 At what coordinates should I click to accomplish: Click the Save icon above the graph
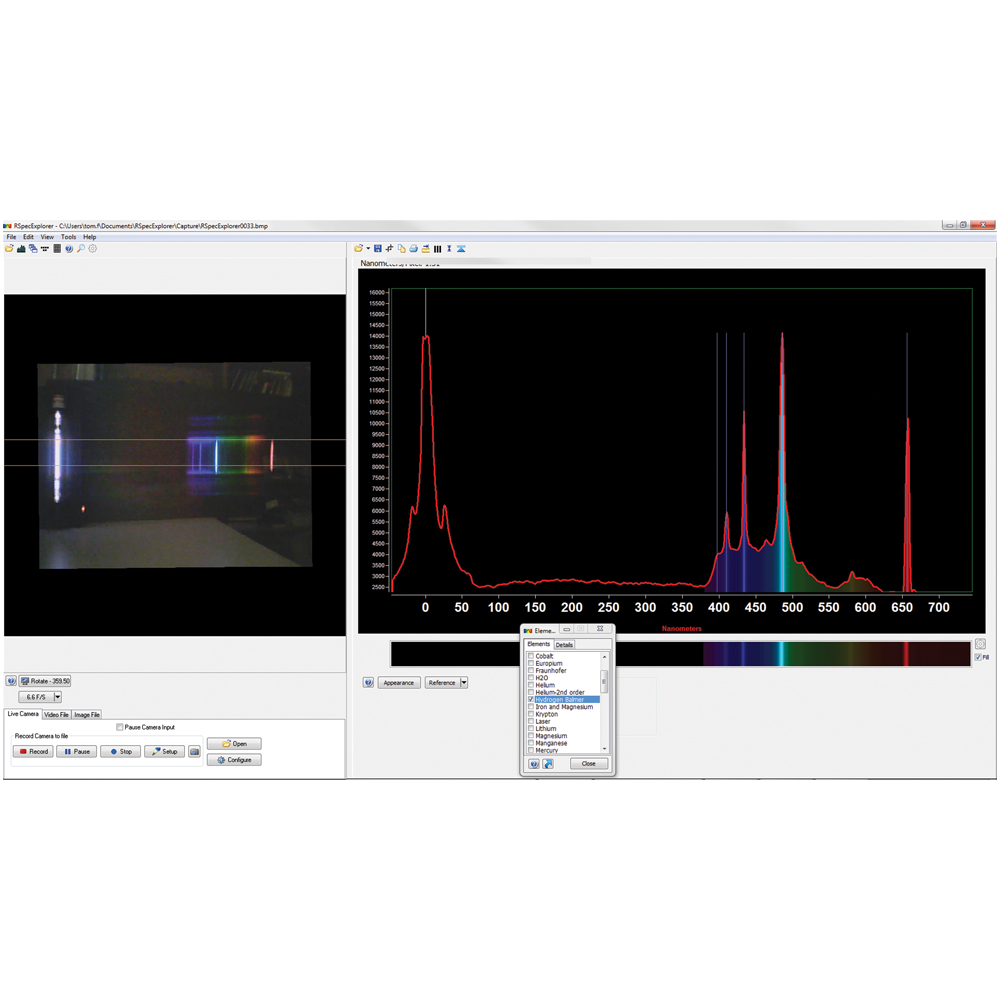coord(377,248)
